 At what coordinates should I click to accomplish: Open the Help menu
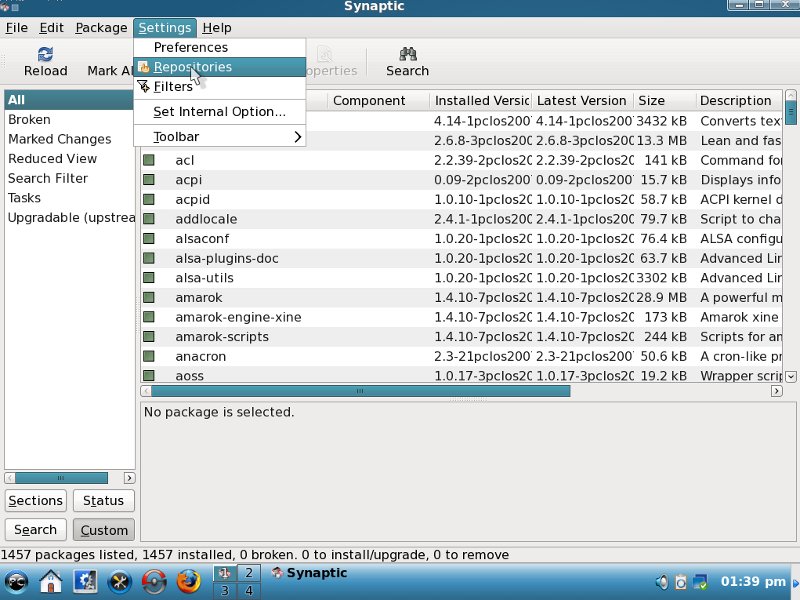pos(216,28)
